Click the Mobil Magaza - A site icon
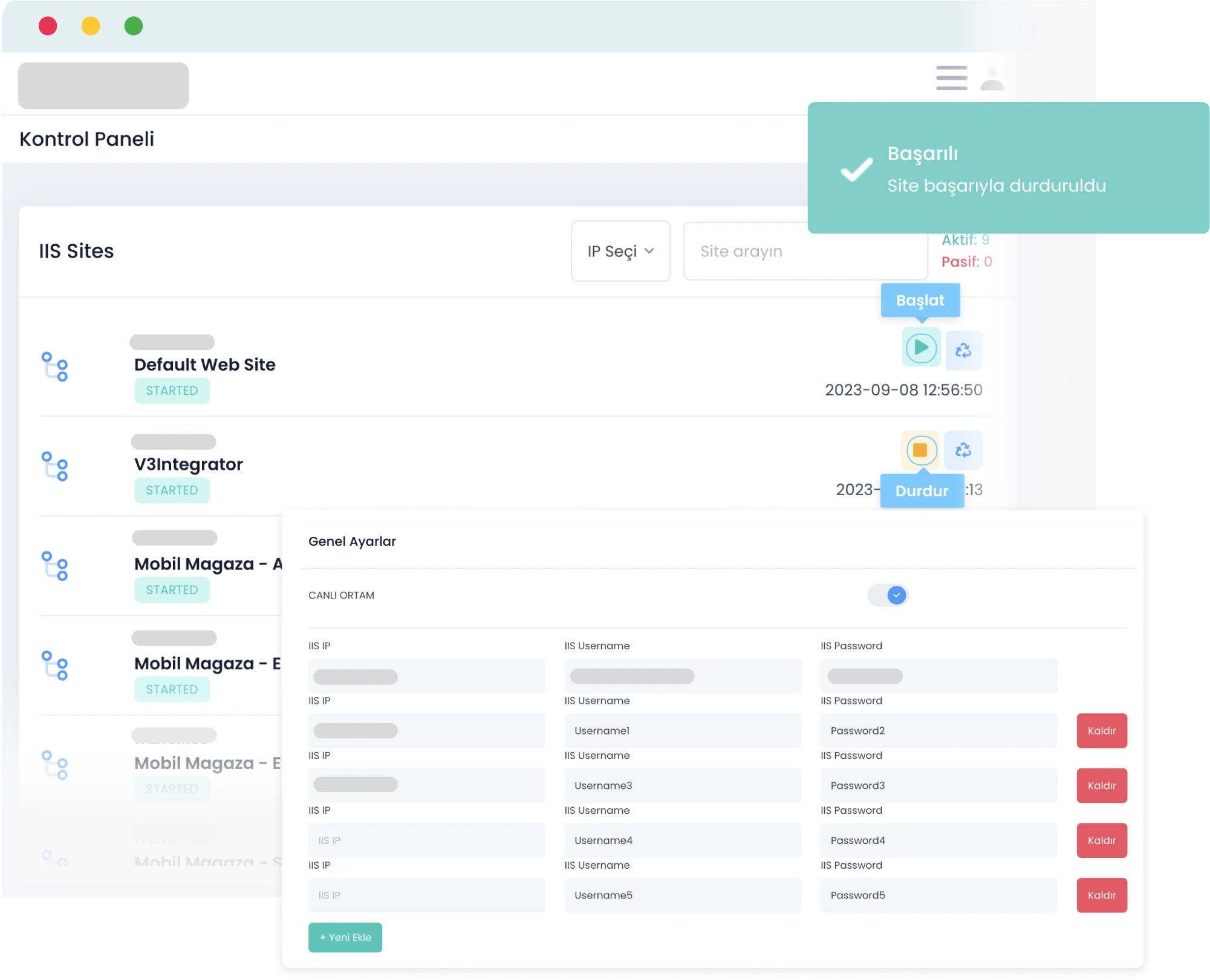This screenshot has width=1210, height=980. (x=55, y=566)
